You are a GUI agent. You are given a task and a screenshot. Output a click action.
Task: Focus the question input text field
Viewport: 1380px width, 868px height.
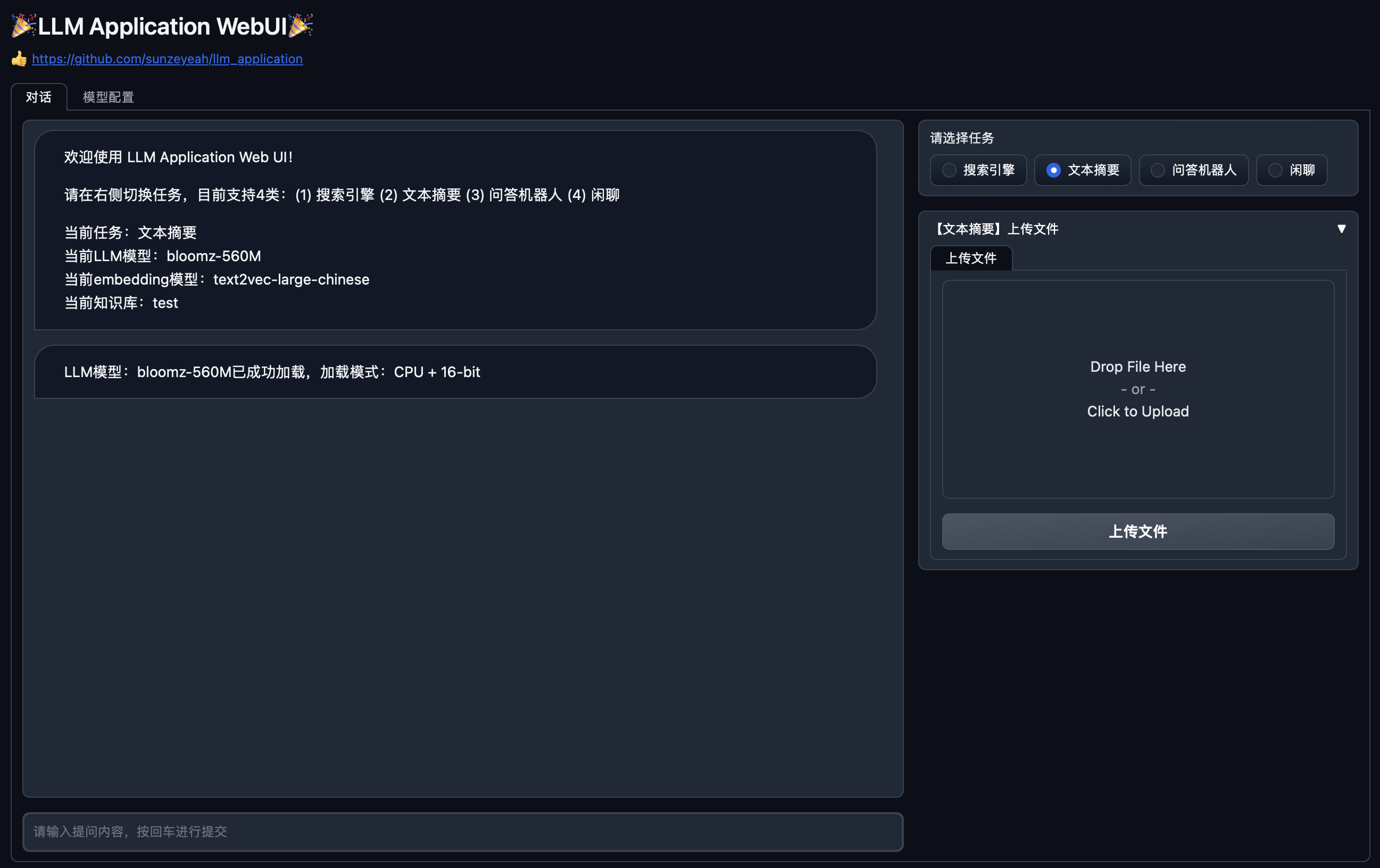pos(462,831)
